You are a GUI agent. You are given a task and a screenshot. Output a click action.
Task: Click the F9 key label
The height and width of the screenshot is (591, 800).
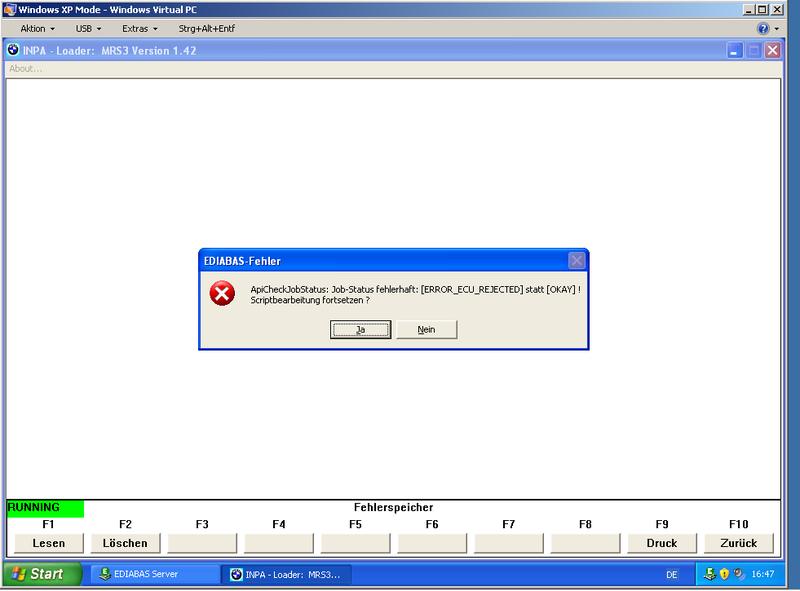click(x=662, y=524)
